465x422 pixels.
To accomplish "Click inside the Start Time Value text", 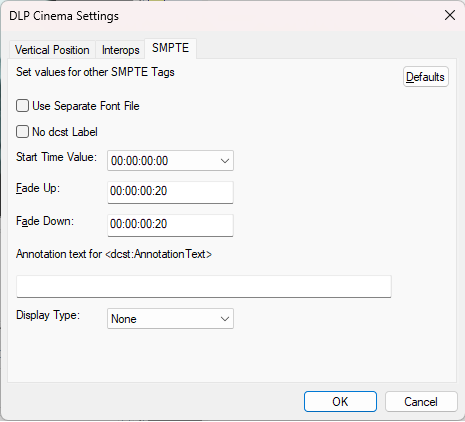I will (x=139, y=161).
